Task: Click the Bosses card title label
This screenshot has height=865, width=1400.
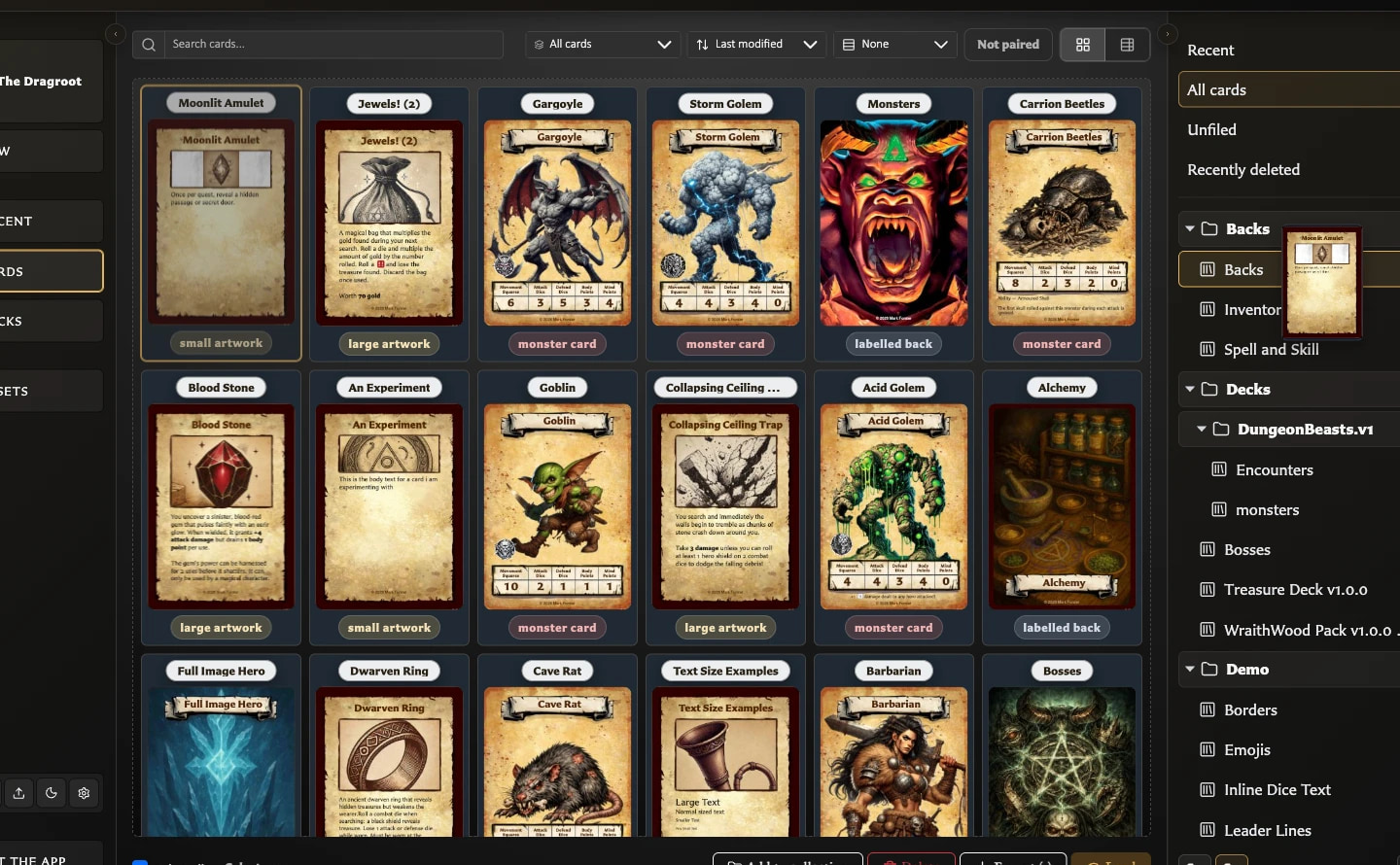Action: 1062,671
